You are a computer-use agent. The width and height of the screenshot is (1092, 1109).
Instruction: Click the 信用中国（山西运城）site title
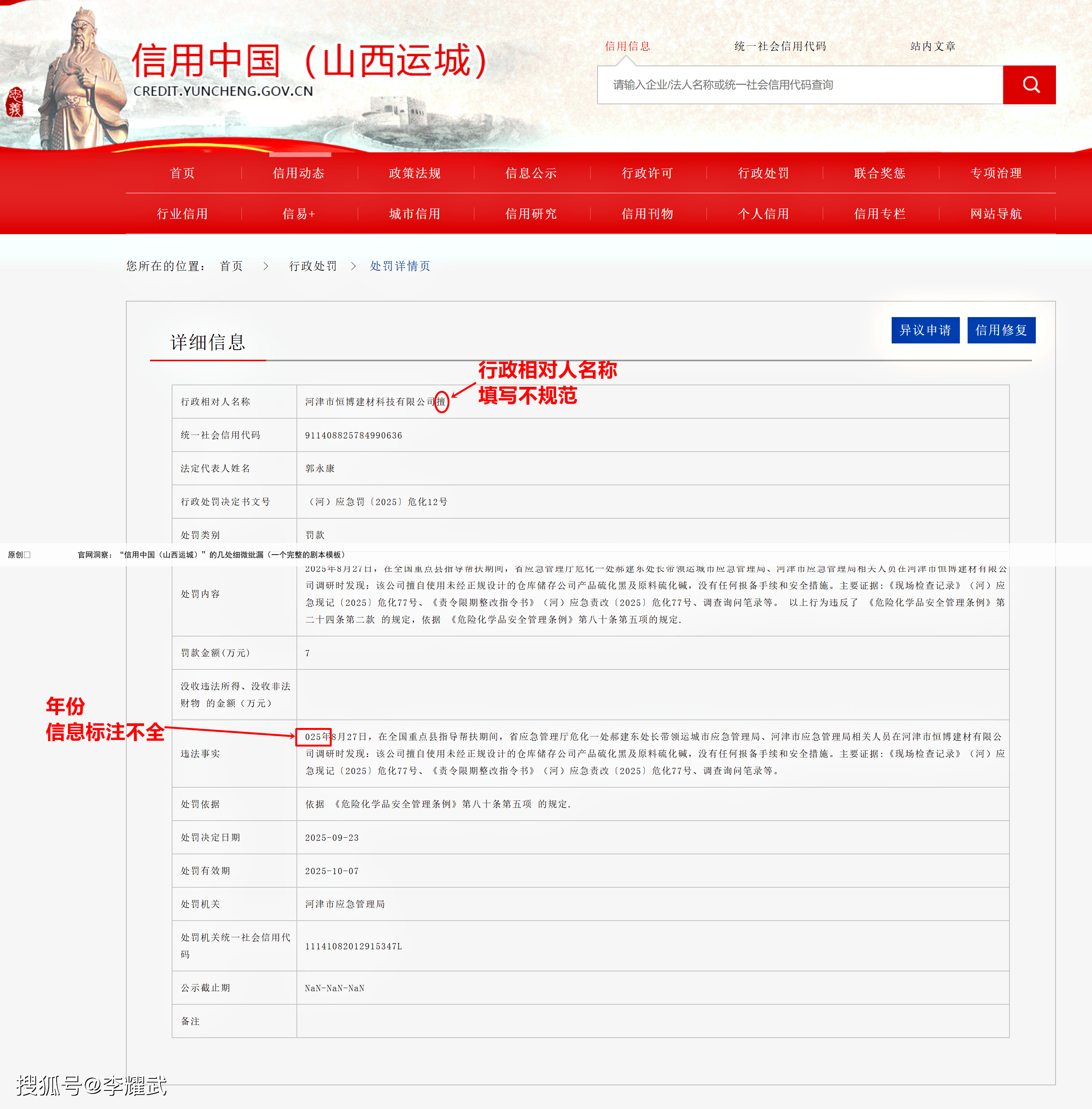[x=310, y=60]
